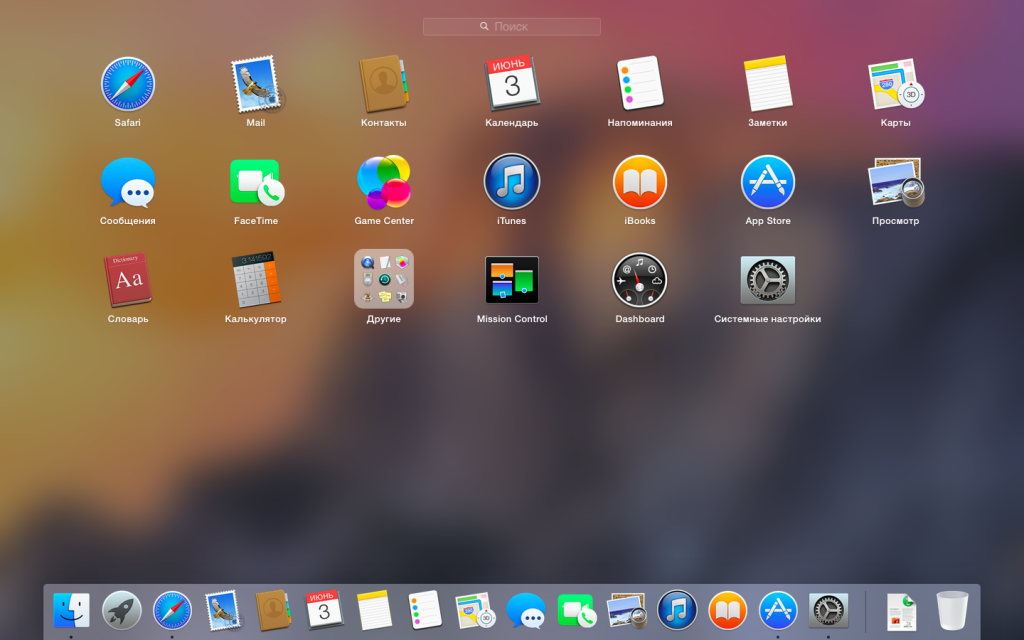Open the Словарь dictionary app
The width and height of the screenshot is (1024, 640).
(127, 280)
